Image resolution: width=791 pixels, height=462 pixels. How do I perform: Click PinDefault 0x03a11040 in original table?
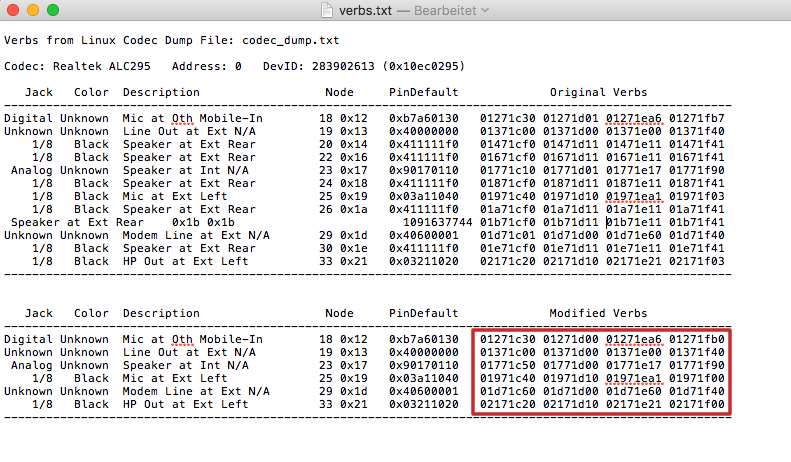(424, 196)
